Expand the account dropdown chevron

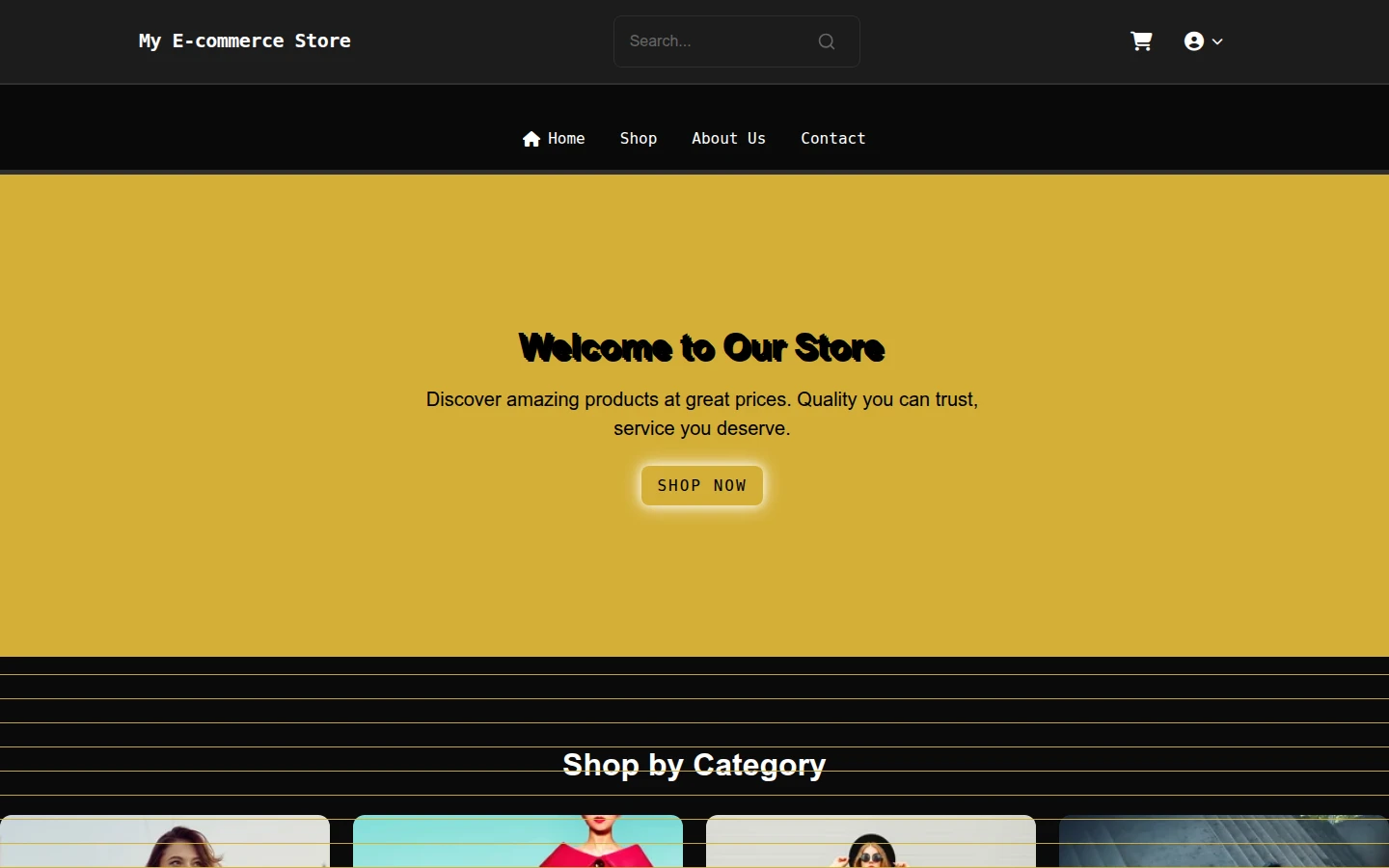pyautogui.click(x=1217, y=41)
